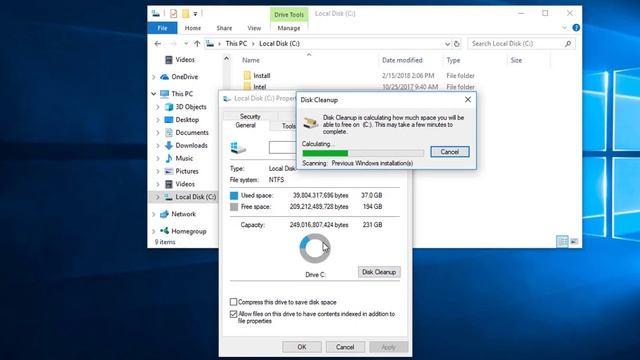Switch to large icons view layout icon

pyautogui.click(x=574, y=241)
